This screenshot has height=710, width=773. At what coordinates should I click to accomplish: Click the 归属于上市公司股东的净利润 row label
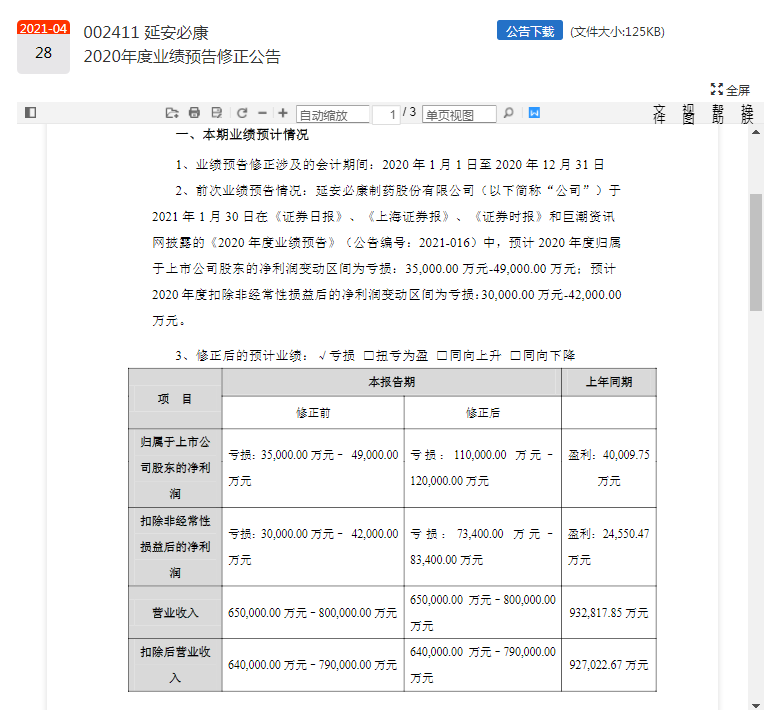(x=175, y=467)
